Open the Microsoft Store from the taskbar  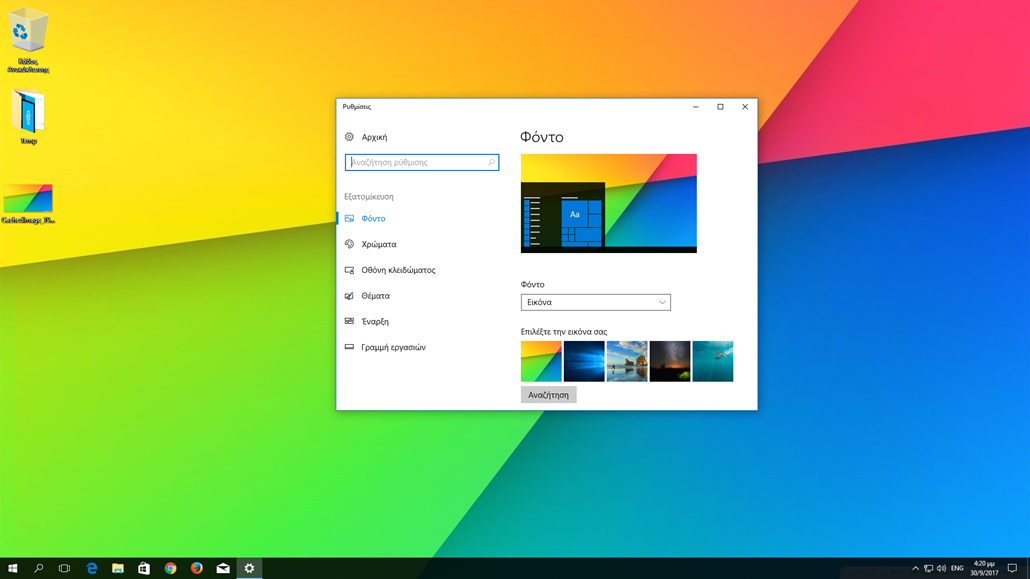[143, 567]
